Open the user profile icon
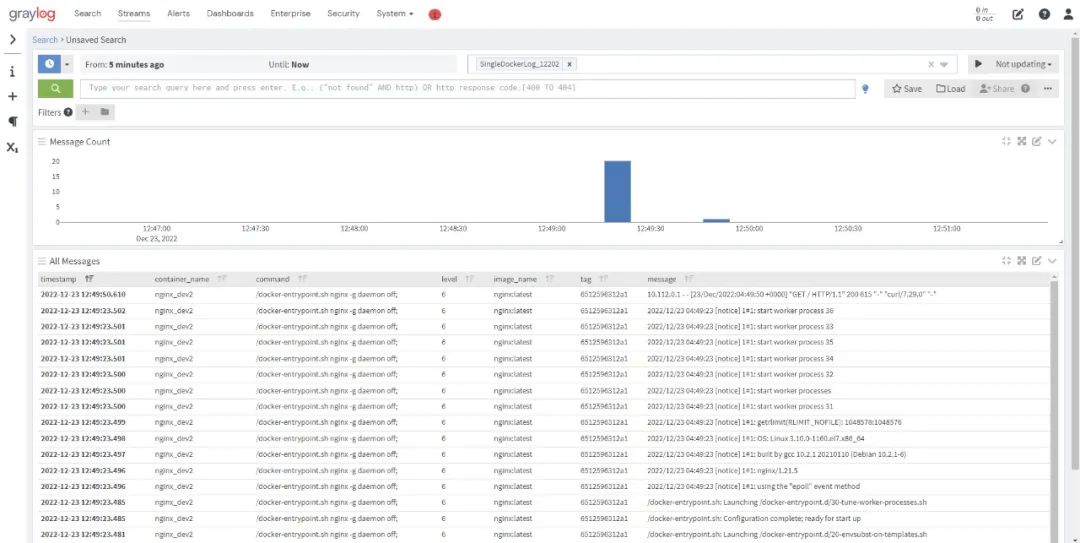1080x543 pixels. pyautogui.click(x=1067, y=14)
